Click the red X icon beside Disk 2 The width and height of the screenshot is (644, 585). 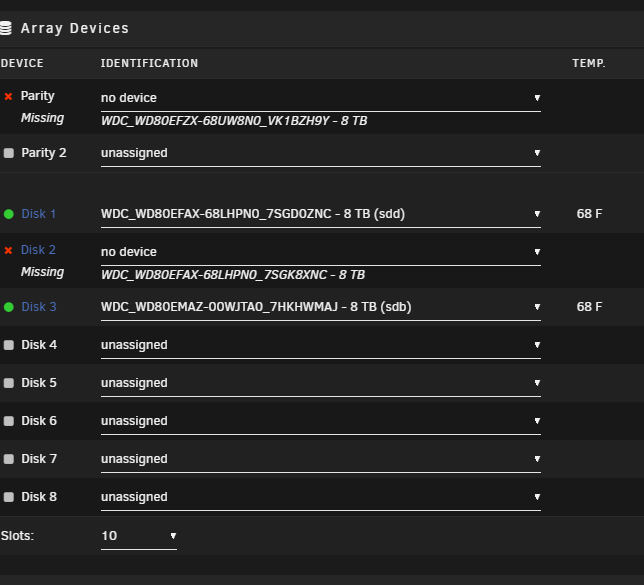coord(8,251)
